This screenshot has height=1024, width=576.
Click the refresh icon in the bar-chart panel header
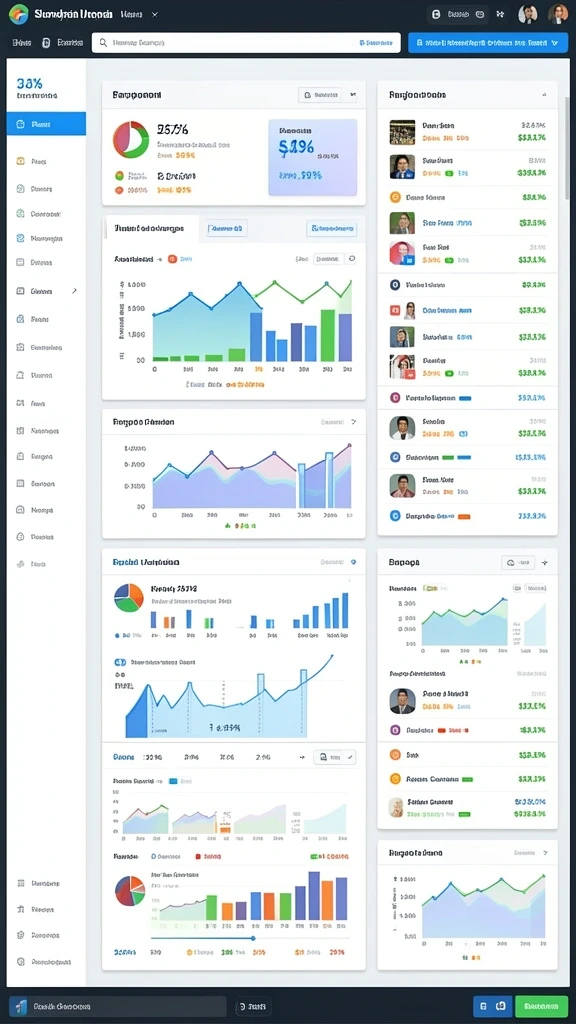pyautogui.click(x=352, y=259)
